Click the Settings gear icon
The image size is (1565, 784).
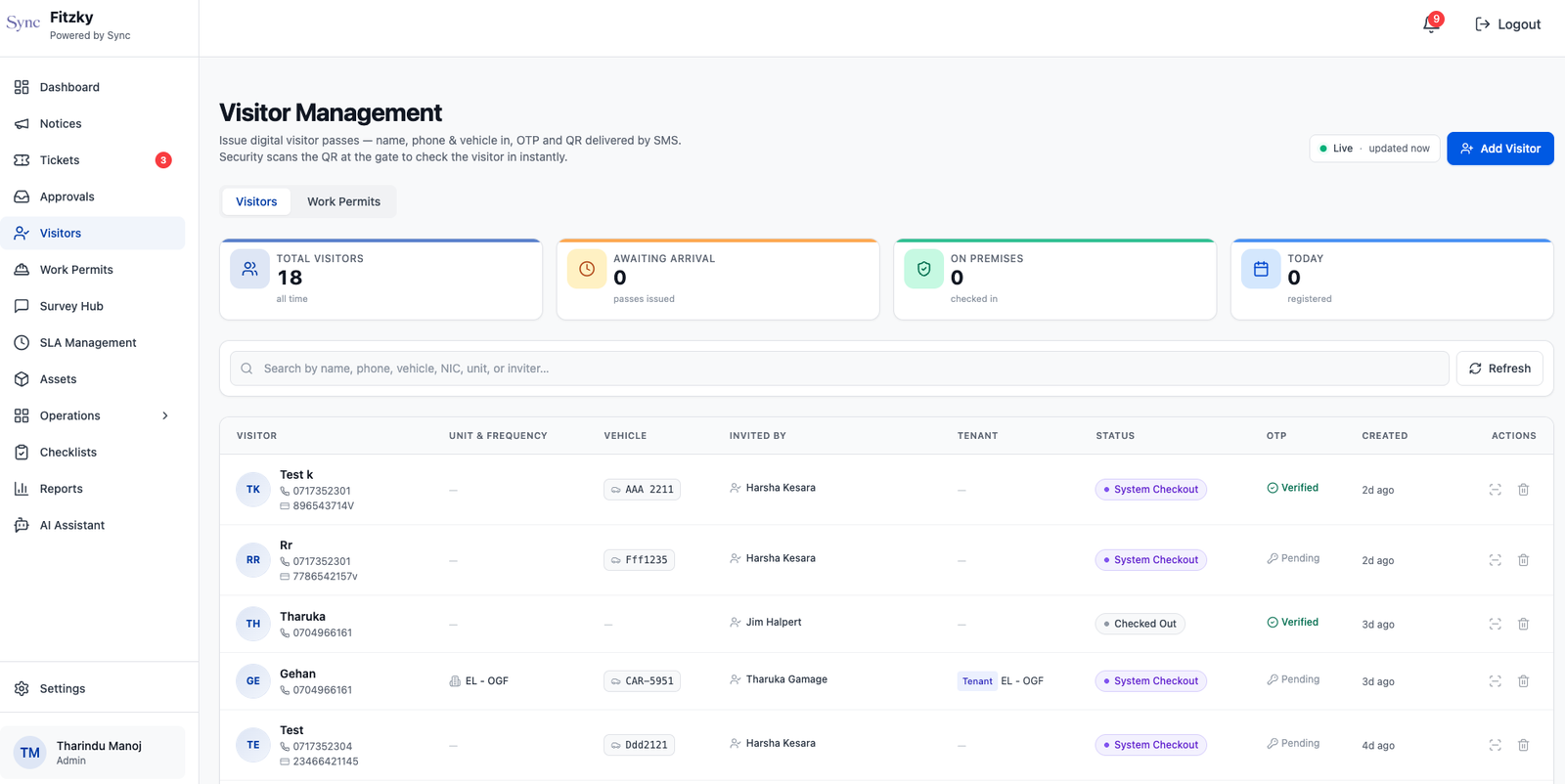coord(22,688)
